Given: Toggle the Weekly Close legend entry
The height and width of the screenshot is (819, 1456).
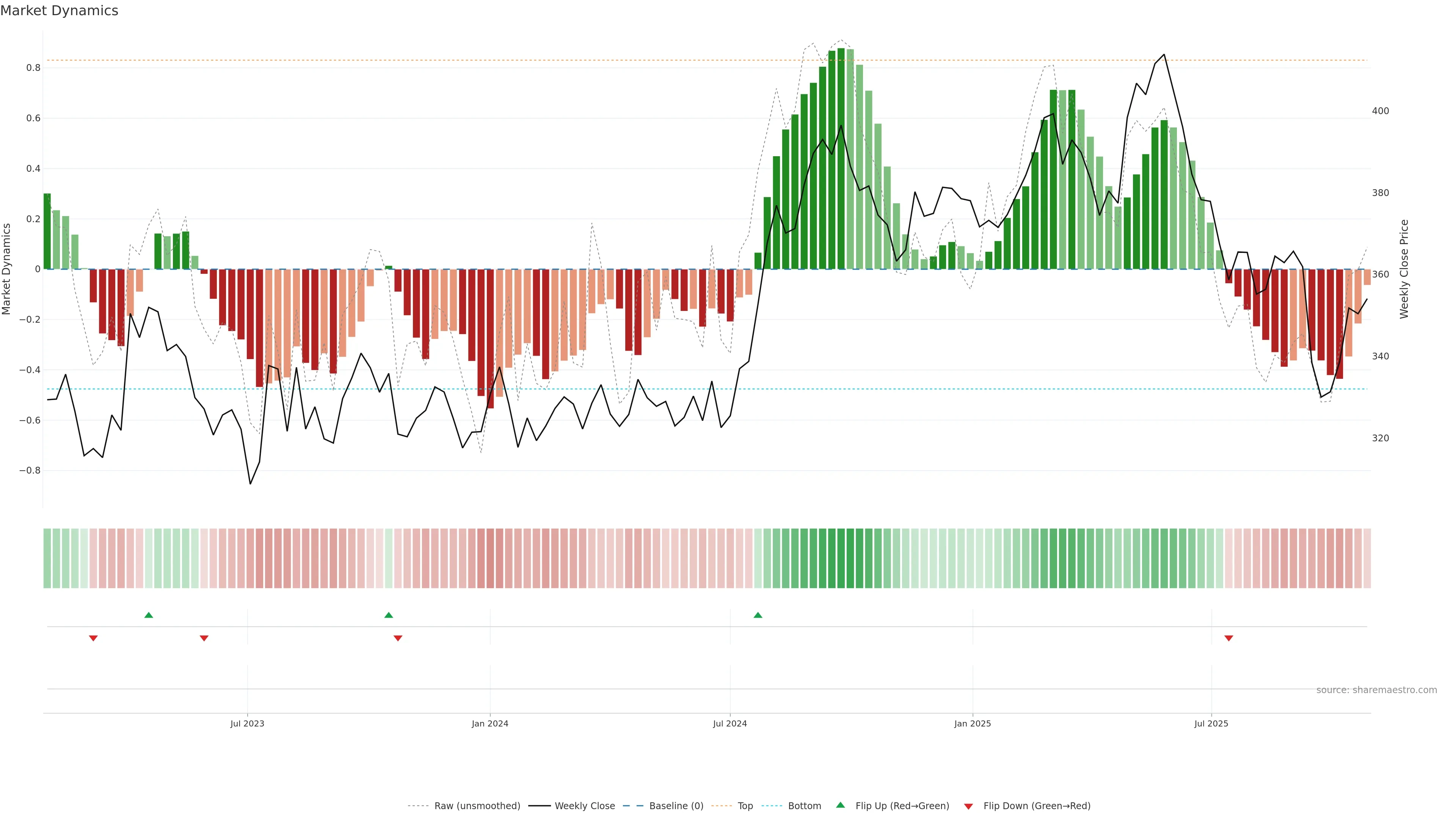Looking at the screenshot, I should [584, 805].
